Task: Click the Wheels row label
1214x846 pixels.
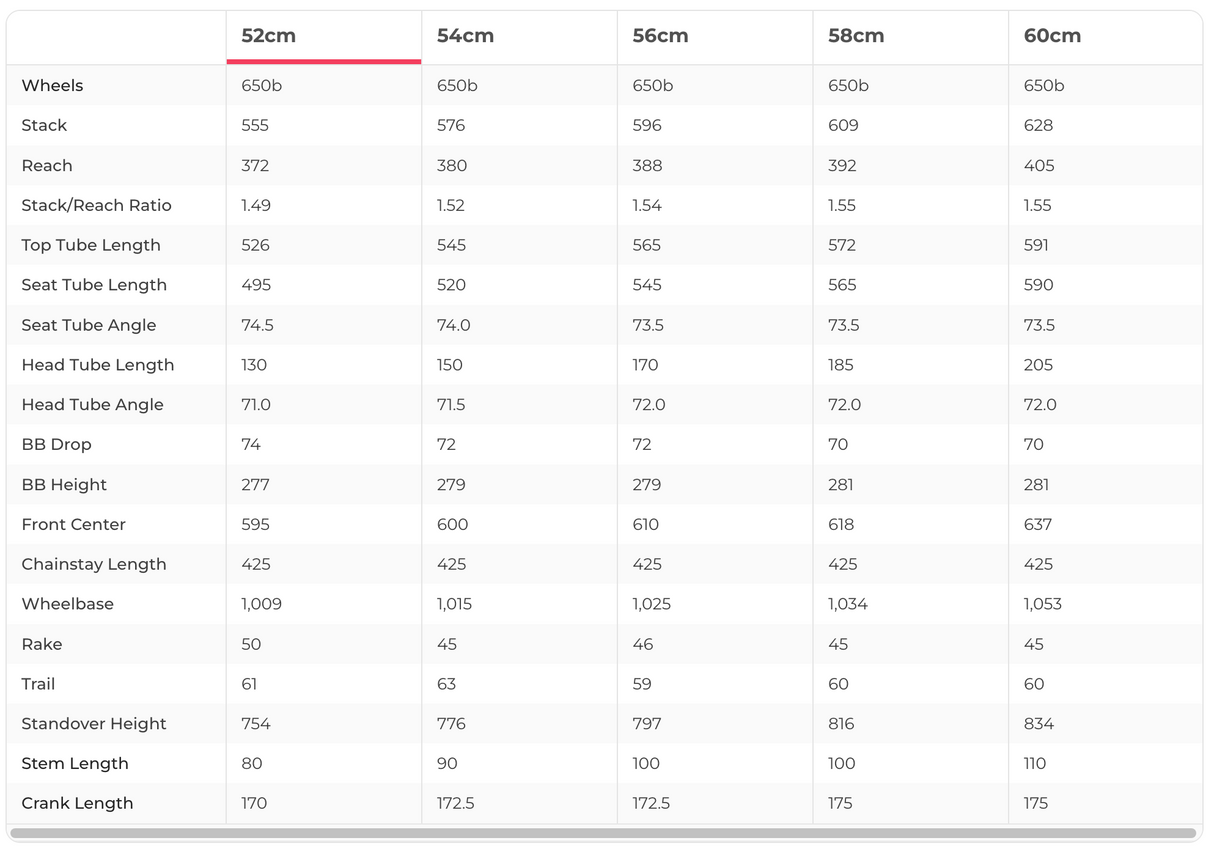Action: coord(52,86)
